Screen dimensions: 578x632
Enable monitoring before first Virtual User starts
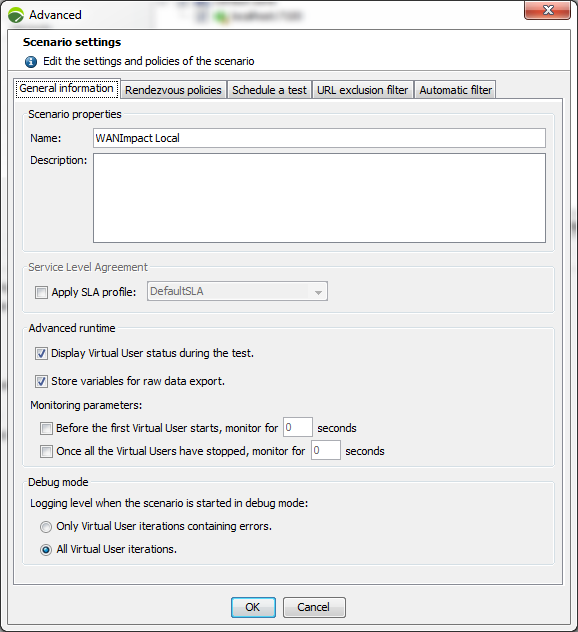click(x=46, y=428)
